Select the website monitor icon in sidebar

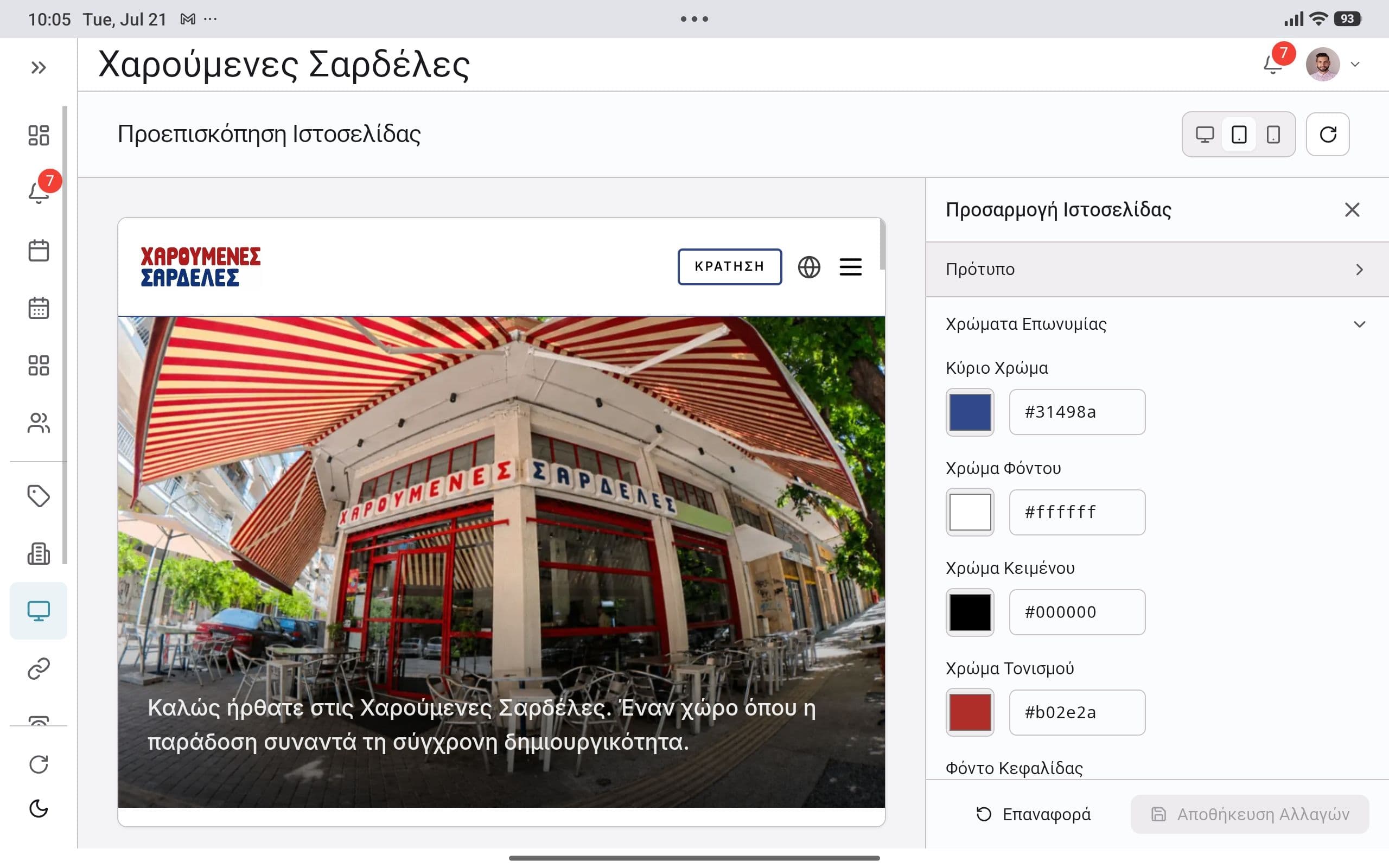click(x=39, y=611)
